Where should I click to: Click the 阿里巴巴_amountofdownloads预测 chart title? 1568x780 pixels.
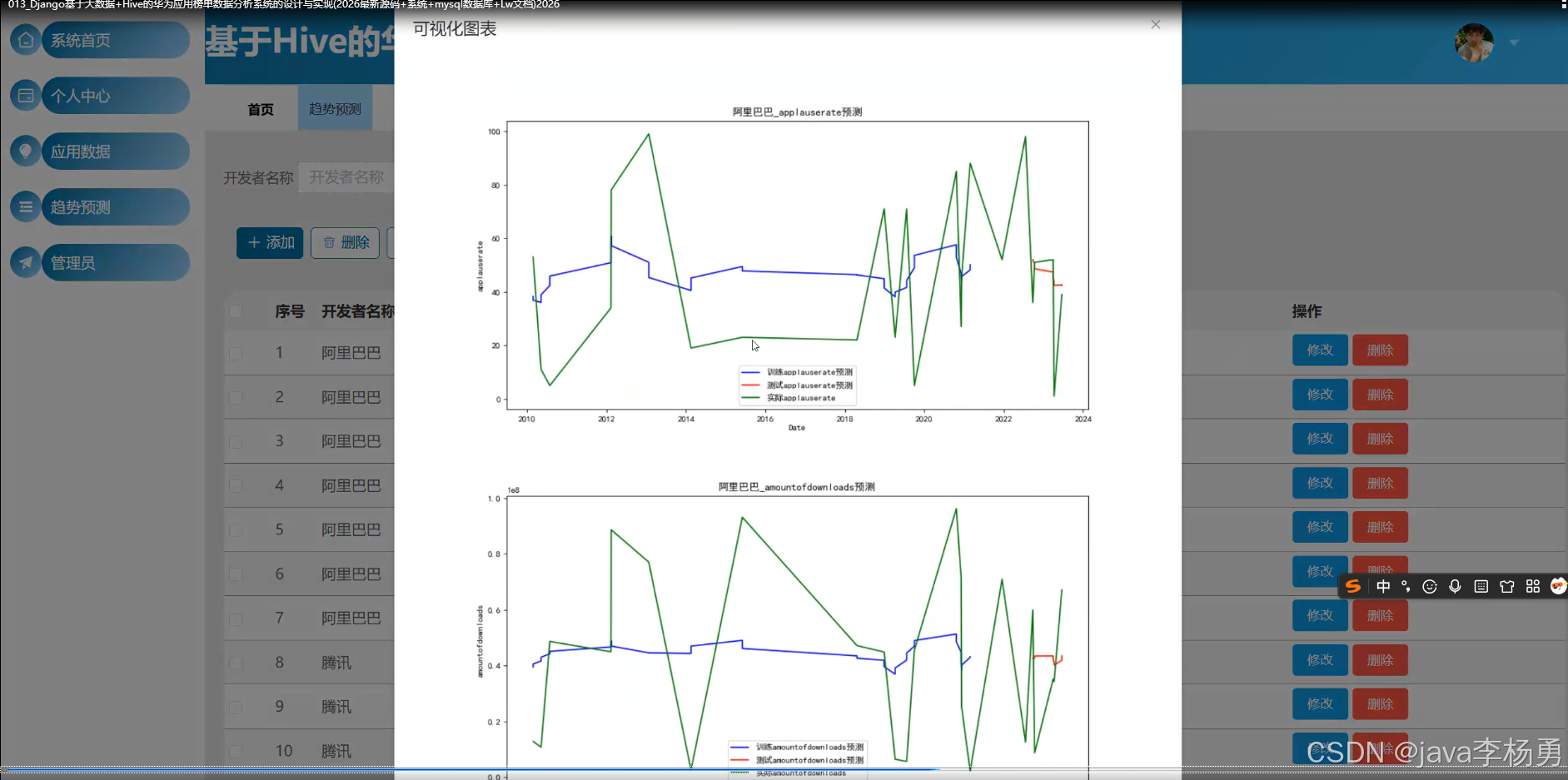click(x=797, y=487)
